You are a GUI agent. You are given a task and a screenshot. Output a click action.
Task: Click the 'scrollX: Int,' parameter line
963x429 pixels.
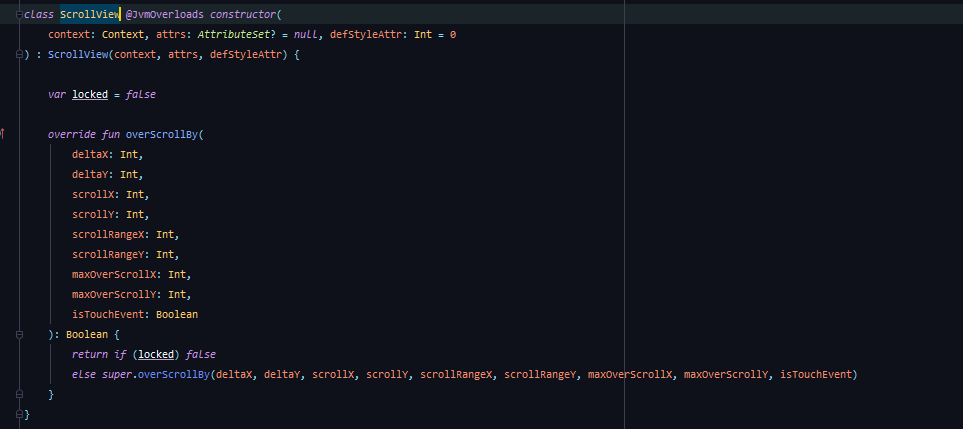click(x=111, y=195)
